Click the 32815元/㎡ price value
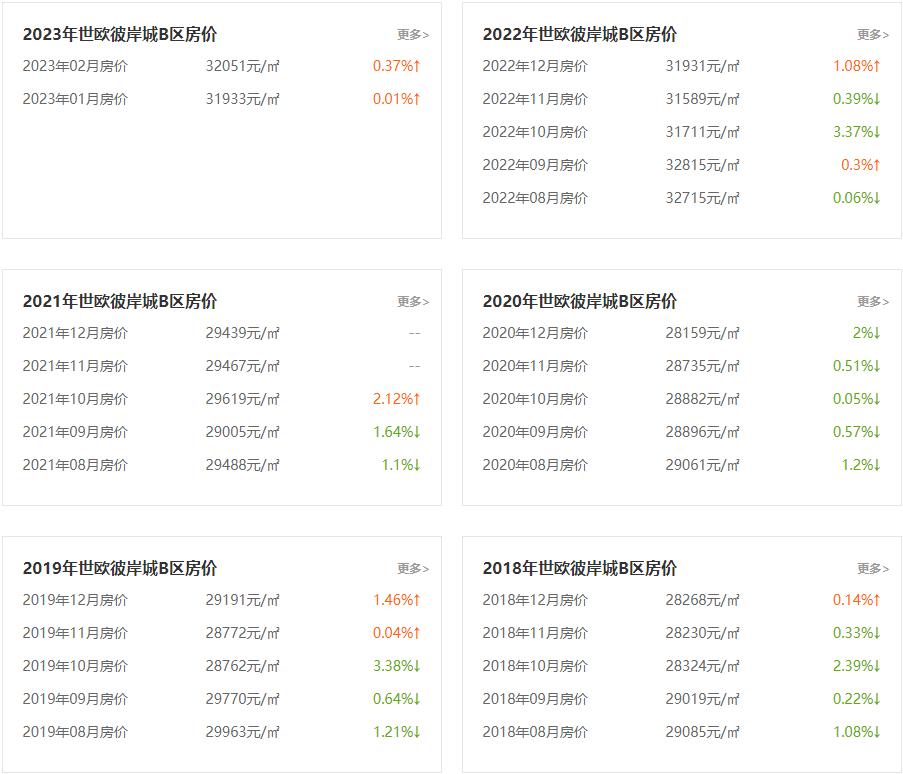This screenshot has height=774, width=903. point(703,165)
